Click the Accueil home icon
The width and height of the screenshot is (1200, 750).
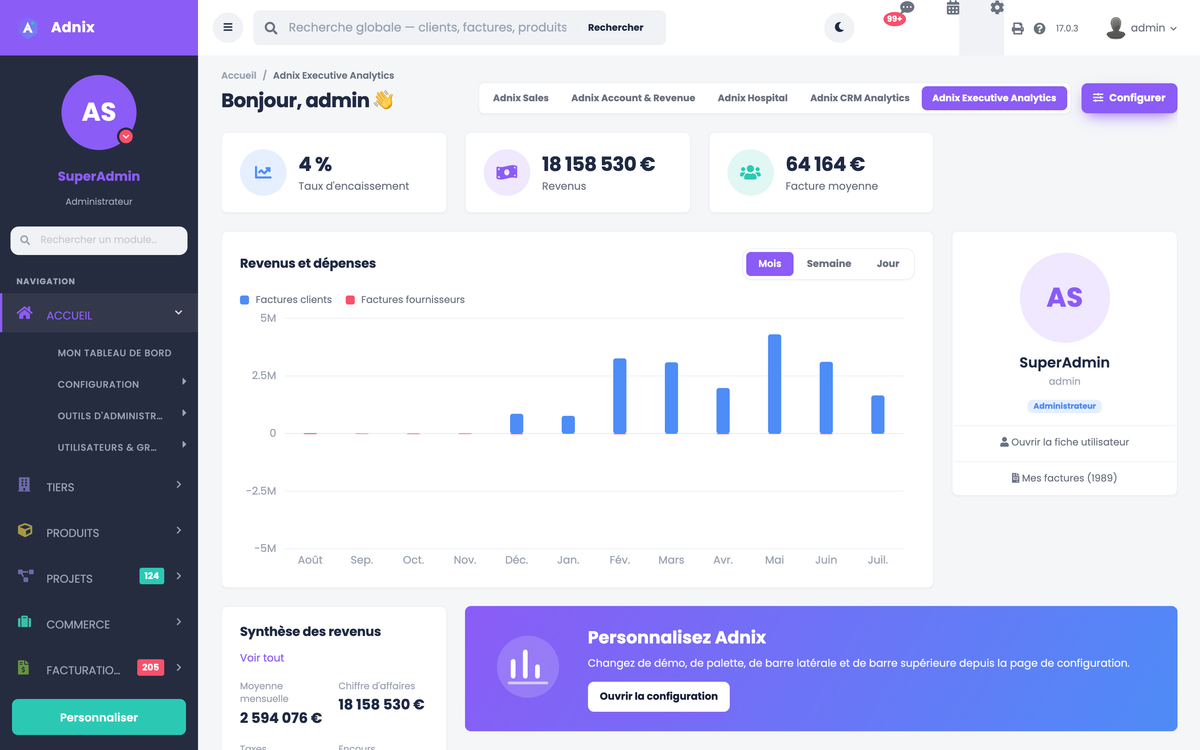(25, 313)
